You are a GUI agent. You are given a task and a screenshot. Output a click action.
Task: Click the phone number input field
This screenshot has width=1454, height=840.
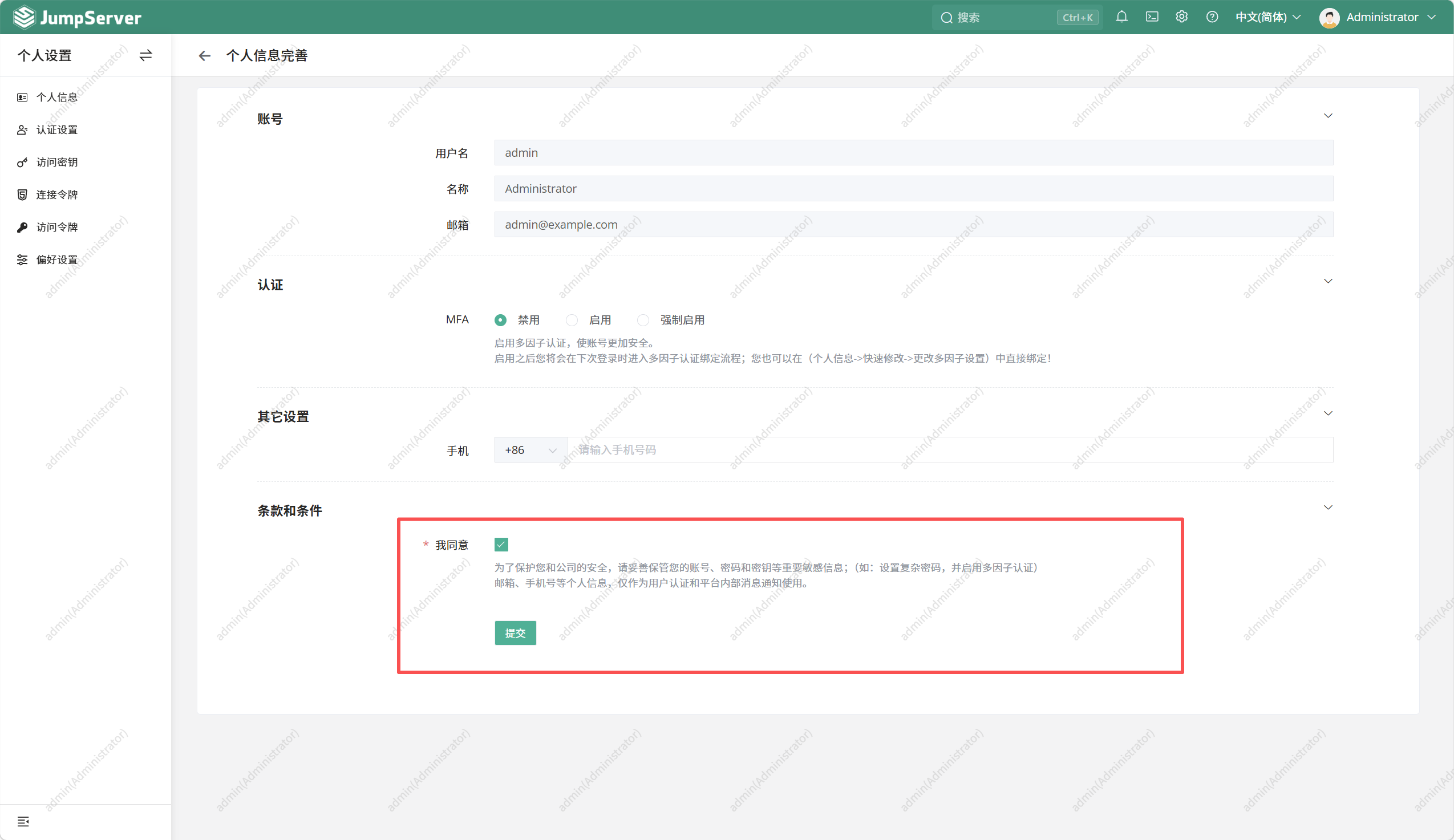[949, 450]
